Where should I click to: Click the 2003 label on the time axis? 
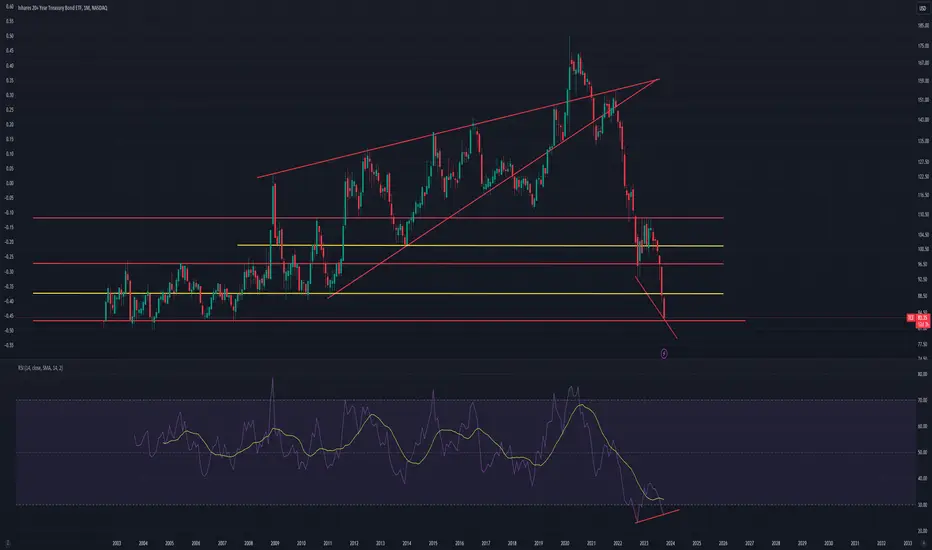tap(116, 543)
